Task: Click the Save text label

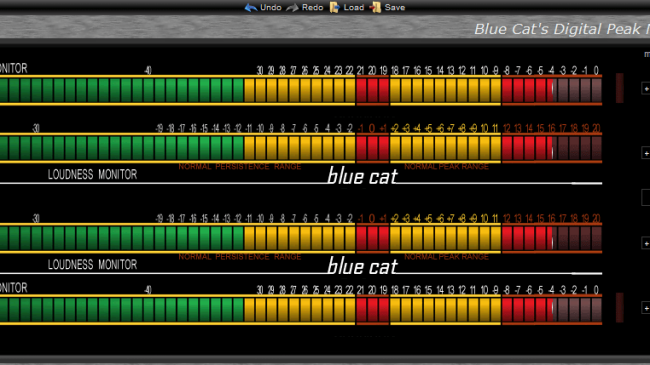Action: click(395, 7)
